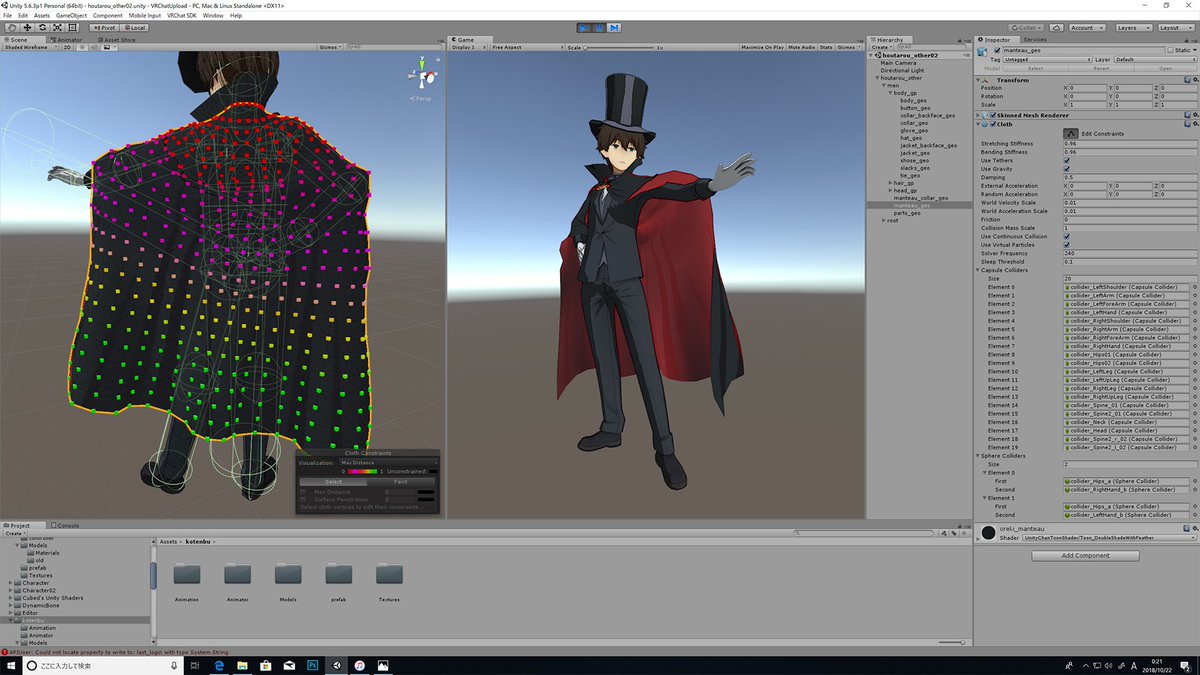Click the Play button
Viewport: 1200px width, 675px height.
(583, 28)
